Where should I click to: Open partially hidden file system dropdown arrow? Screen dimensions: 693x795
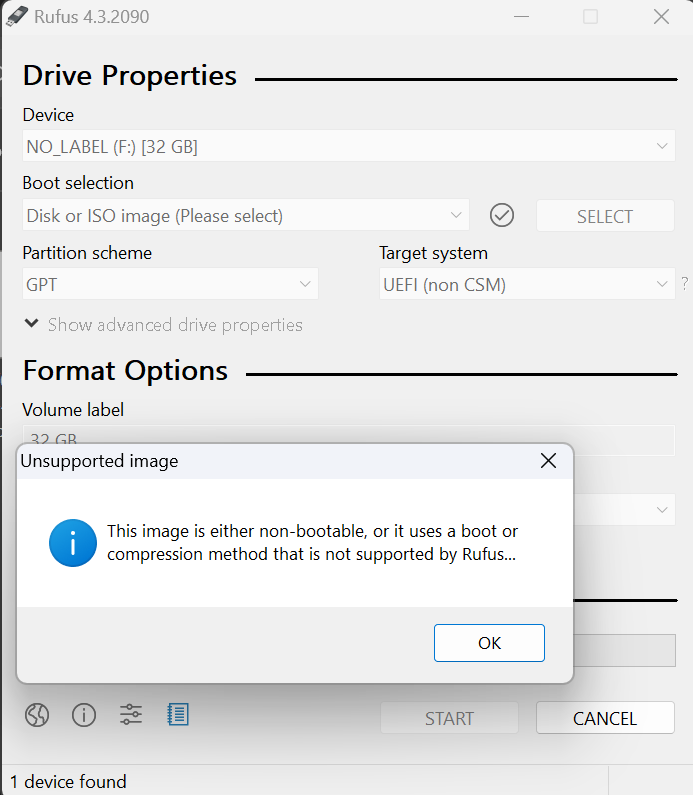[662, 510]
